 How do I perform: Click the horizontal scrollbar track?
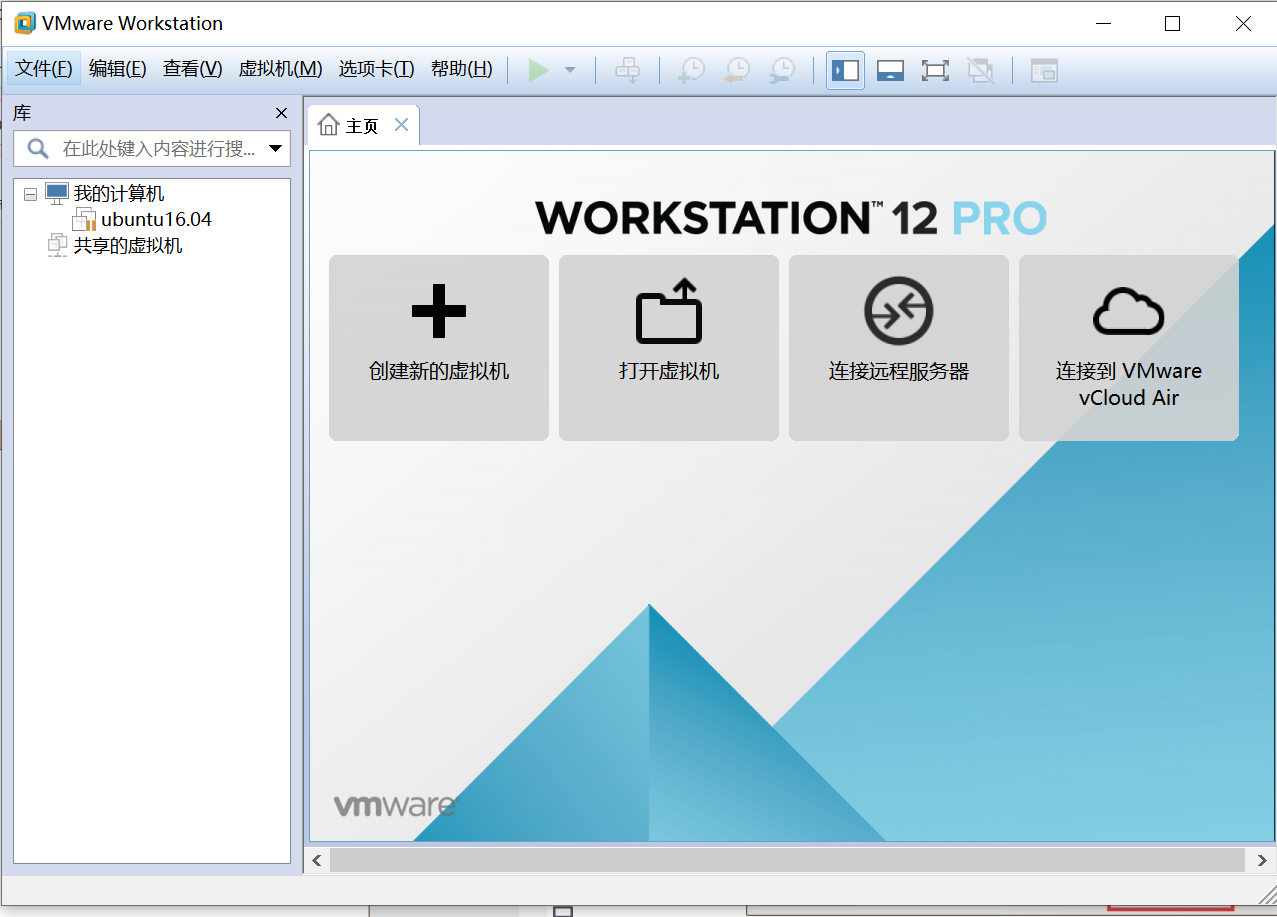point(788,860)
